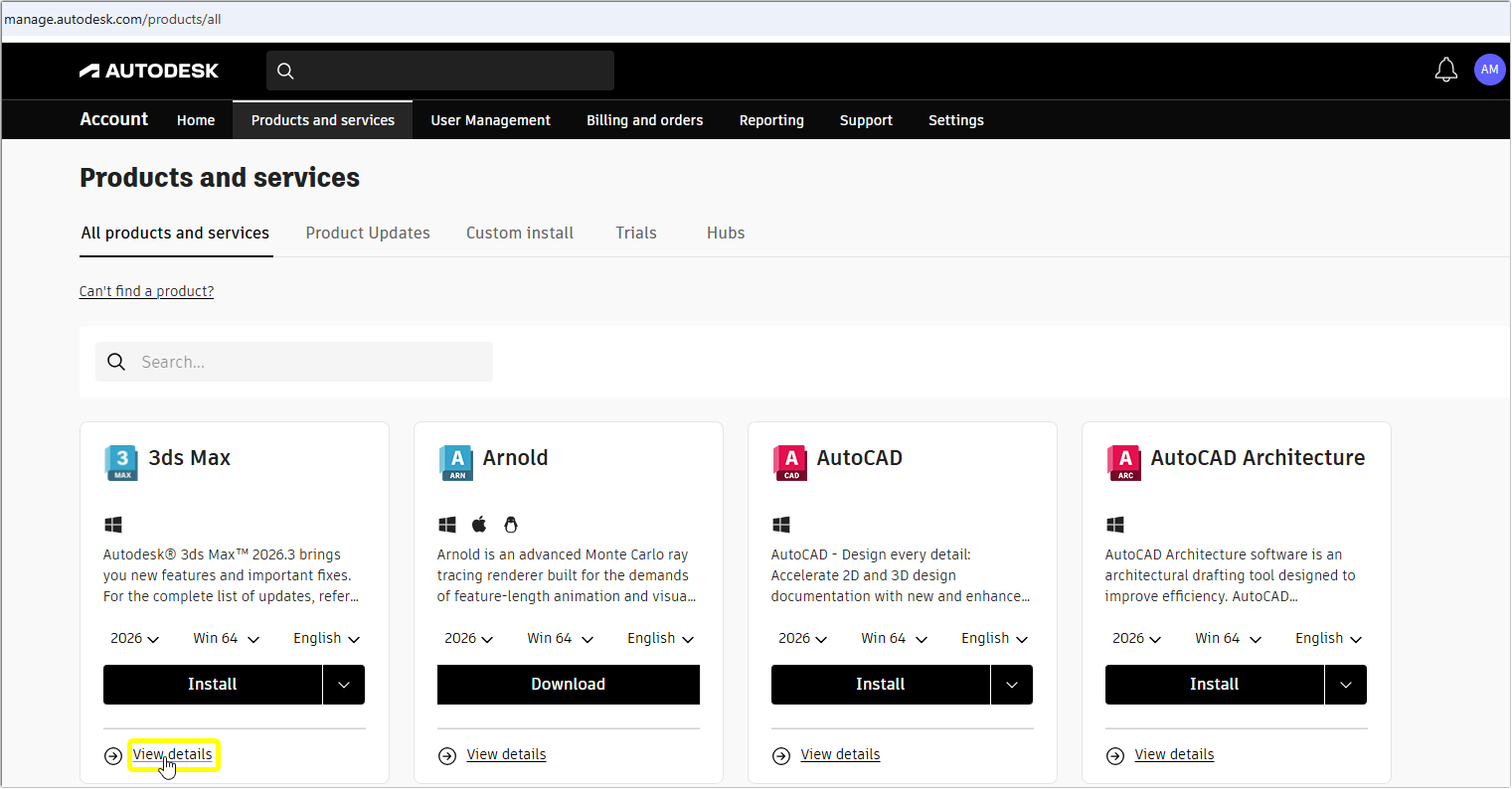Click the Linux icon on Arnold card
The image size is (1512, 789).
pyautogui.click(x=510, y=524)
